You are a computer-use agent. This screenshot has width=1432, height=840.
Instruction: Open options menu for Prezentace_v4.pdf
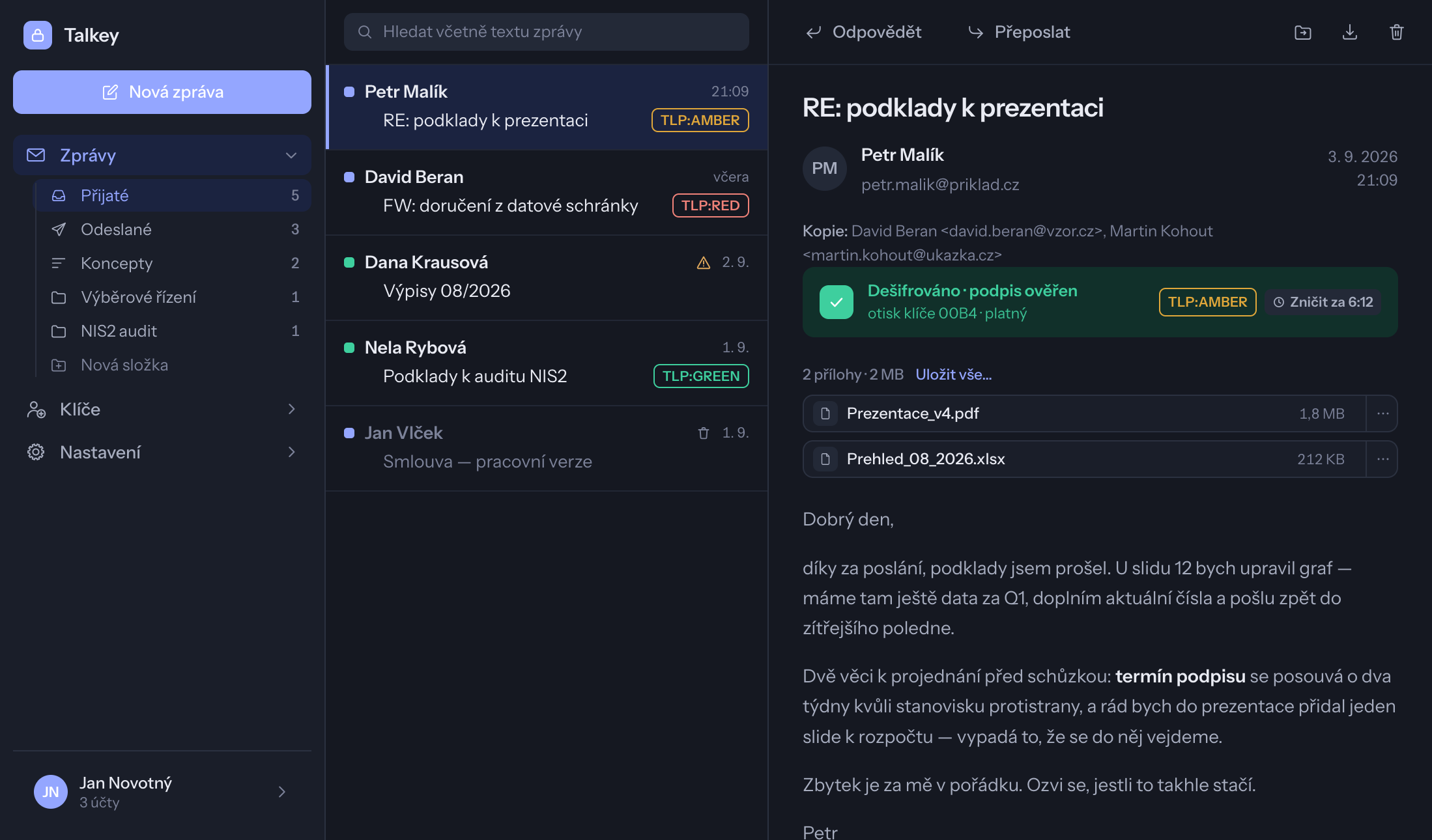1382,413
